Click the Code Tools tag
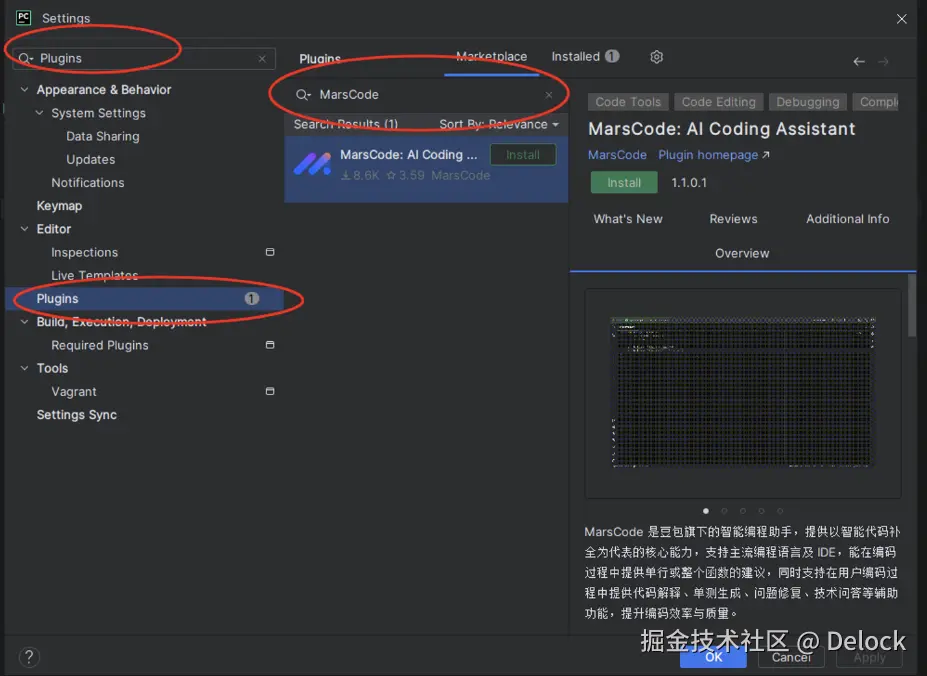927x676 pixels. point(628,102)
